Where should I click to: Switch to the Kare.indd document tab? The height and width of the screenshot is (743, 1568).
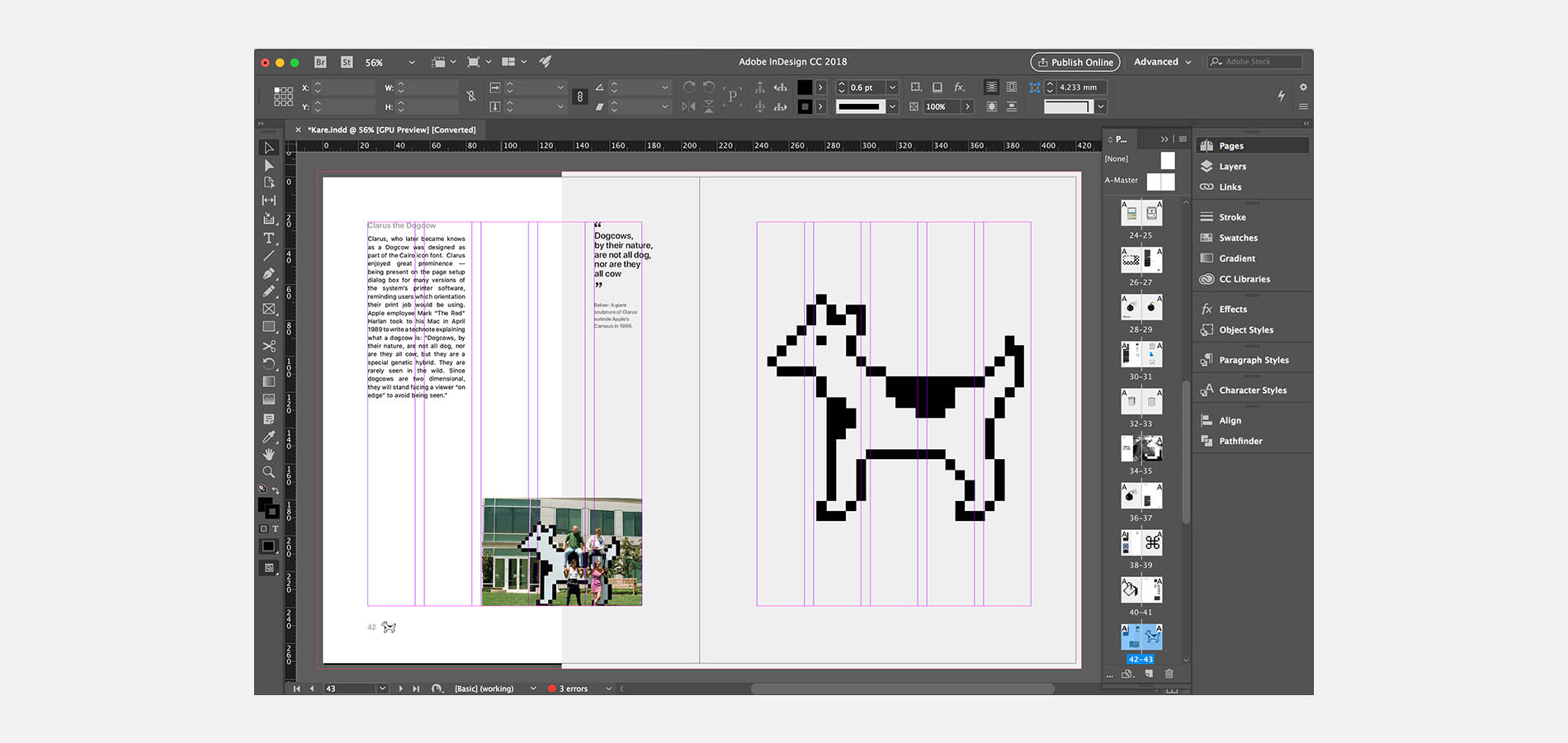pos(391,130)
